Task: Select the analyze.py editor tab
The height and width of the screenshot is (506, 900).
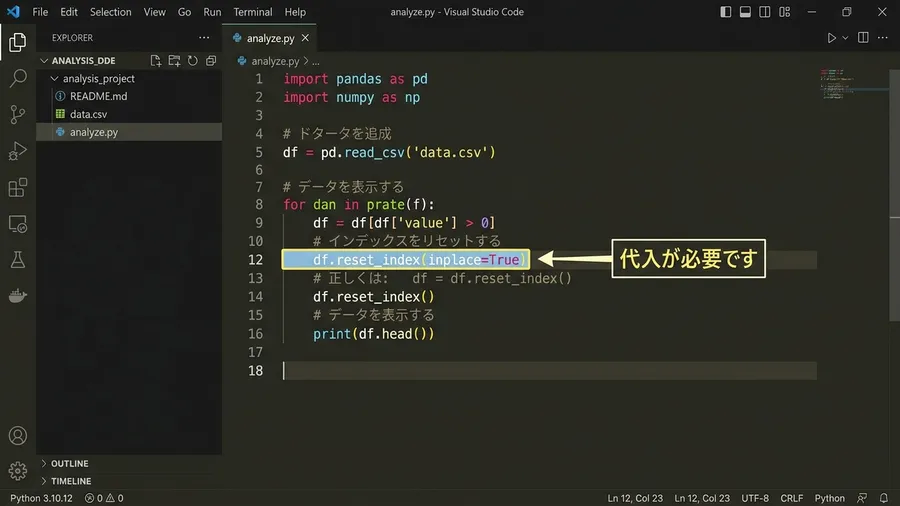Action: pyautogui.click(x=270, y=38)
